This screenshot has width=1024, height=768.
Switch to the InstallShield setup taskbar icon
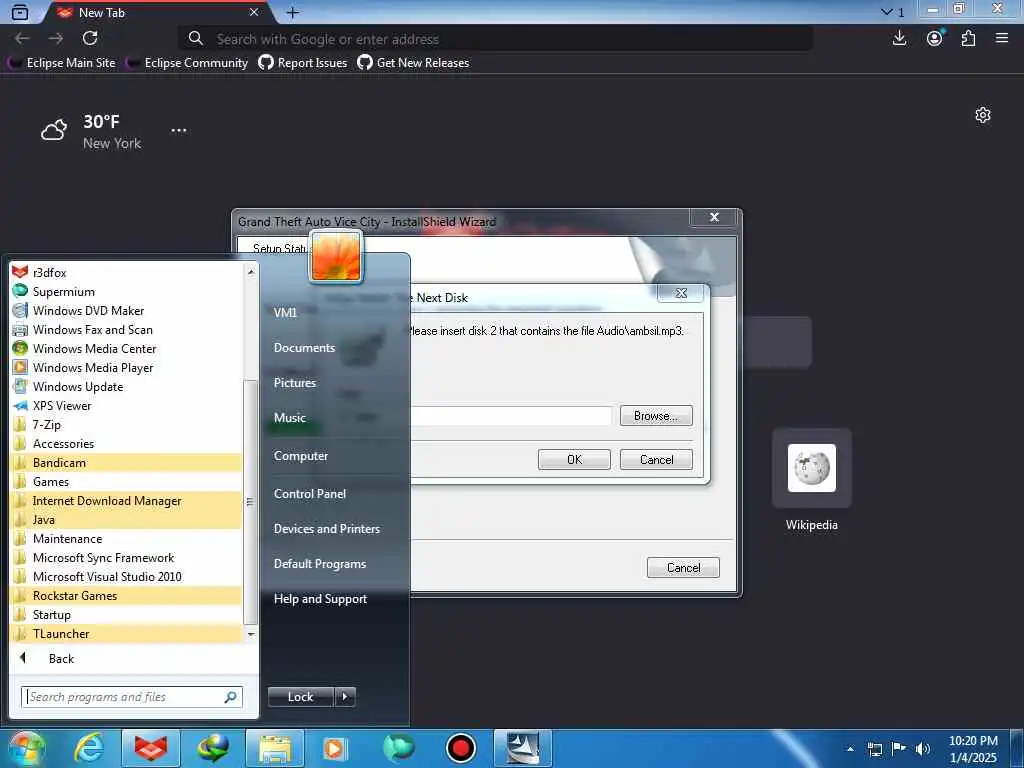tap(522, 748)
